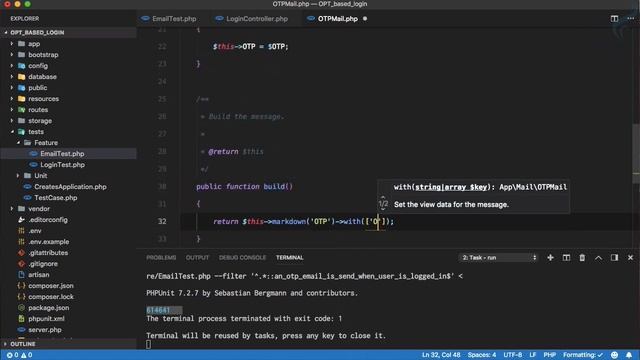This screenshot has height=360, width=640.
Task: Open the '2: Task - run' terminal dropdown
Action: coord(498,258)
